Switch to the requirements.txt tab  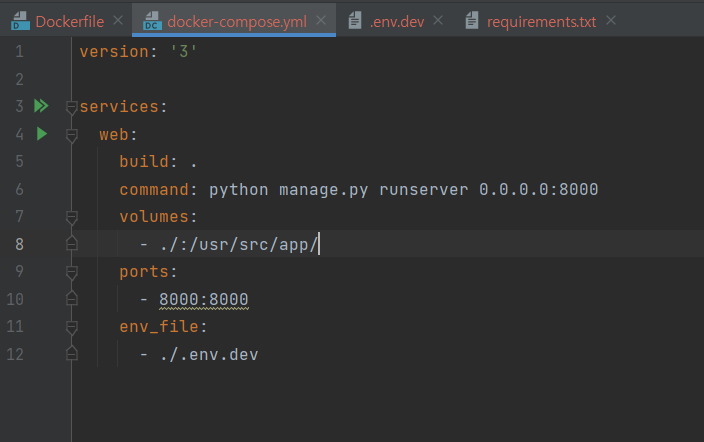pyautogui.click(x=541, y=22)
